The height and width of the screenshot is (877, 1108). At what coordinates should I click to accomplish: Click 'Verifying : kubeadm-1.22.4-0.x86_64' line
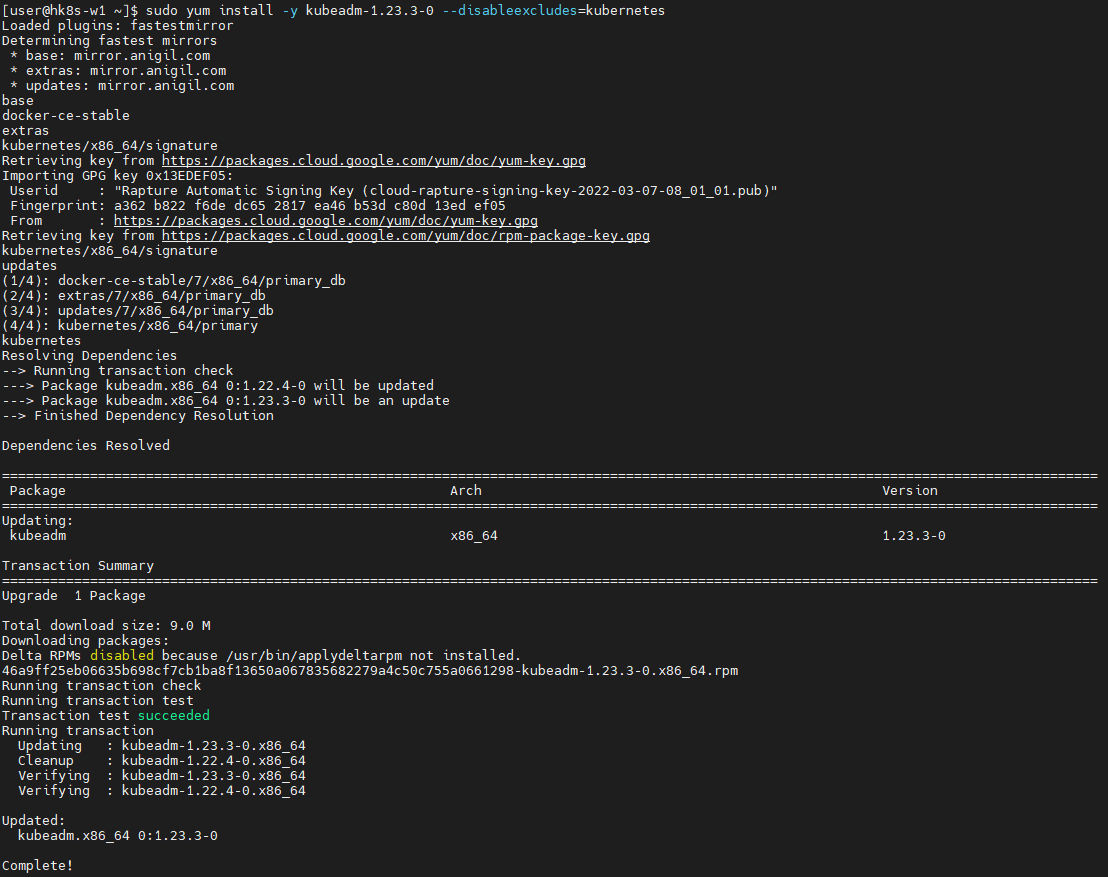[x=162, y=790]
